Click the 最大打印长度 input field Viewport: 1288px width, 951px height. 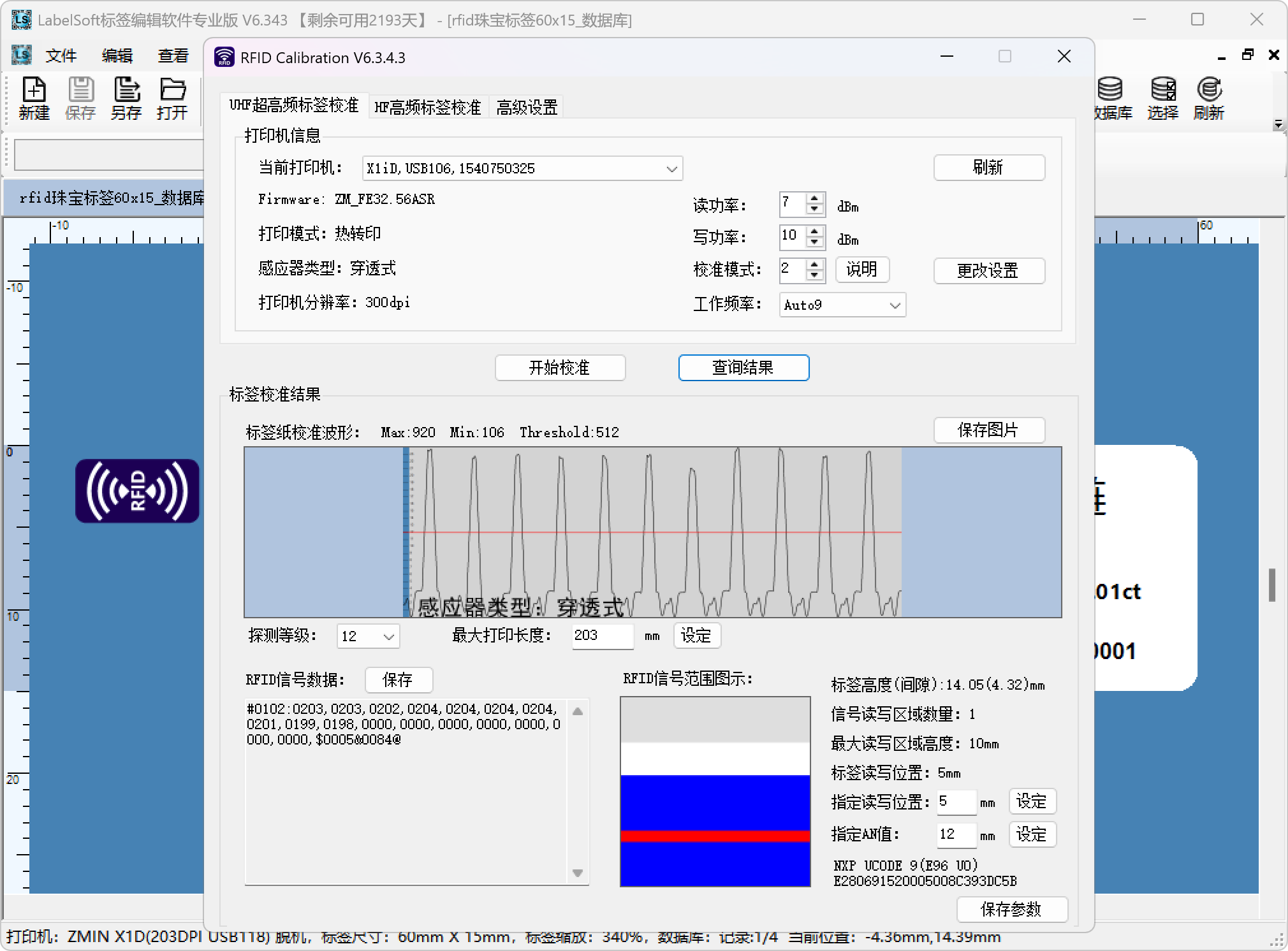pos(603,636)
